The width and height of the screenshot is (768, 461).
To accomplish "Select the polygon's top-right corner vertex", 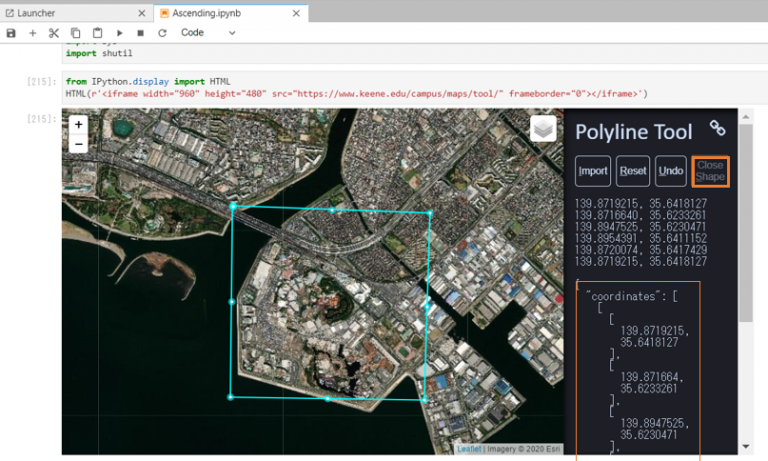I will 430,213.
